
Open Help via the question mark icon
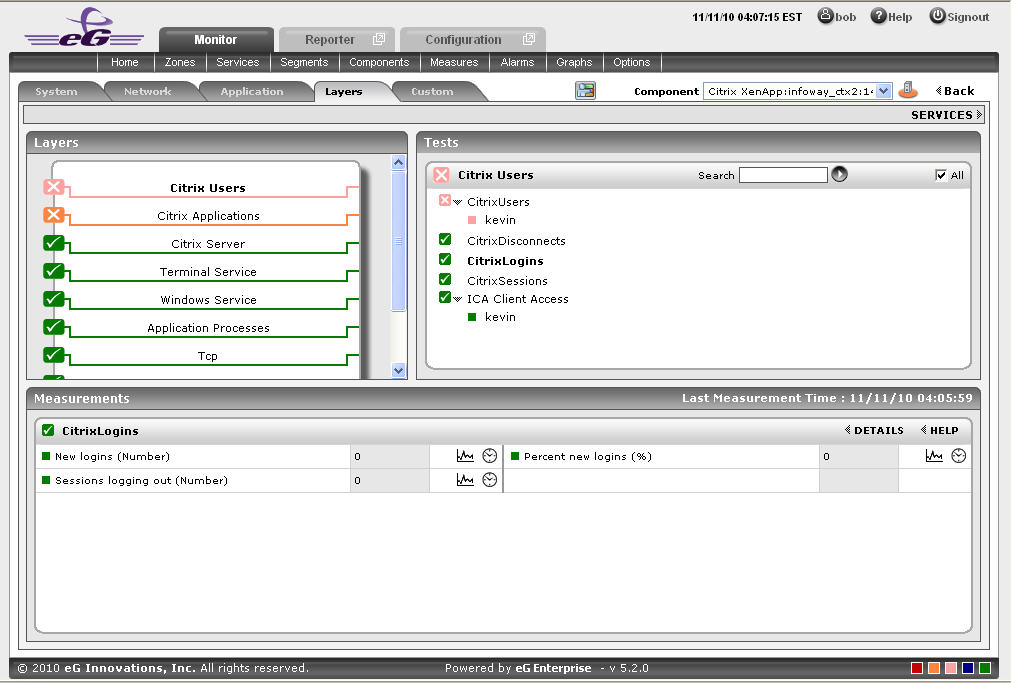click(878, 15)
